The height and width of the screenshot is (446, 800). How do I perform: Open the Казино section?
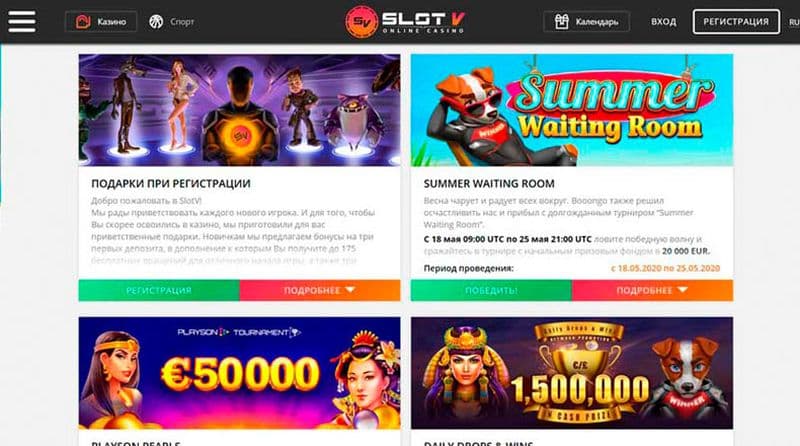tap(101, 22)
